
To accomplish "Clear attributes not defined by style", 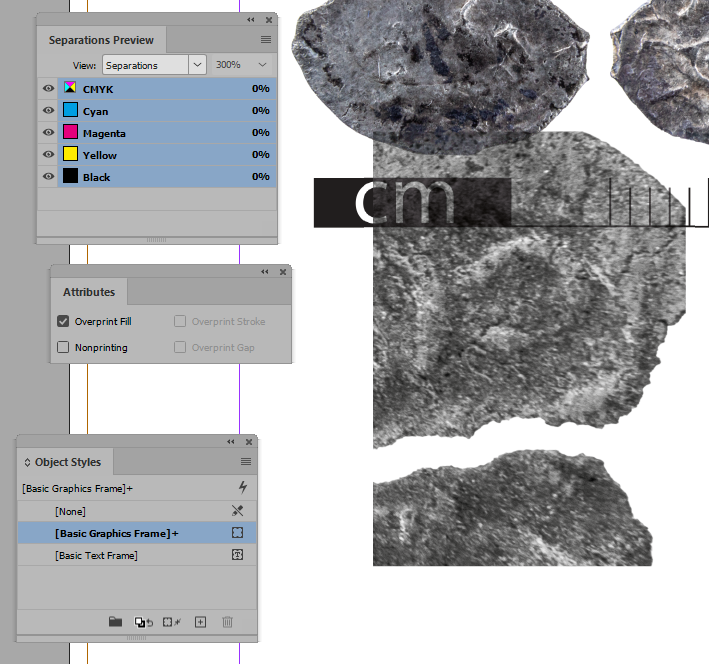I will [x=172, y=622].
